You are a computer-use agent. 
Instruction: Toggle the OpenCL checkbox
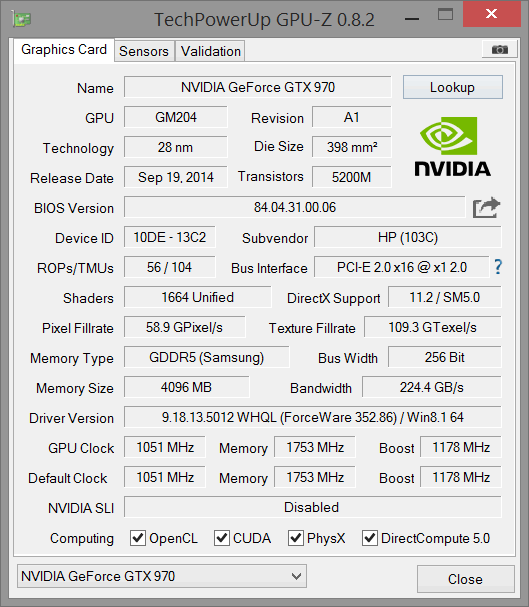point(138,538)
